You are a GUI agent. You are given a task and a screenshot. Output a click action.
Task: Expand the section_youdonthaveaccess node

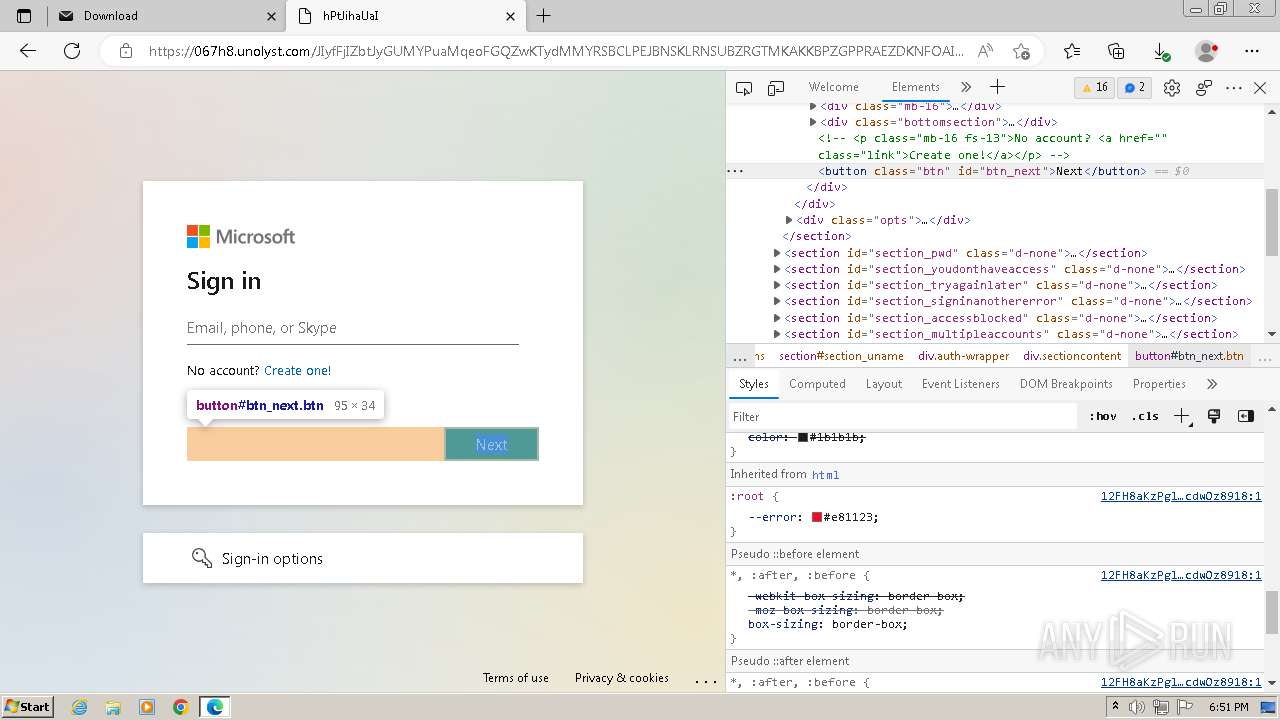click(777, 269)
